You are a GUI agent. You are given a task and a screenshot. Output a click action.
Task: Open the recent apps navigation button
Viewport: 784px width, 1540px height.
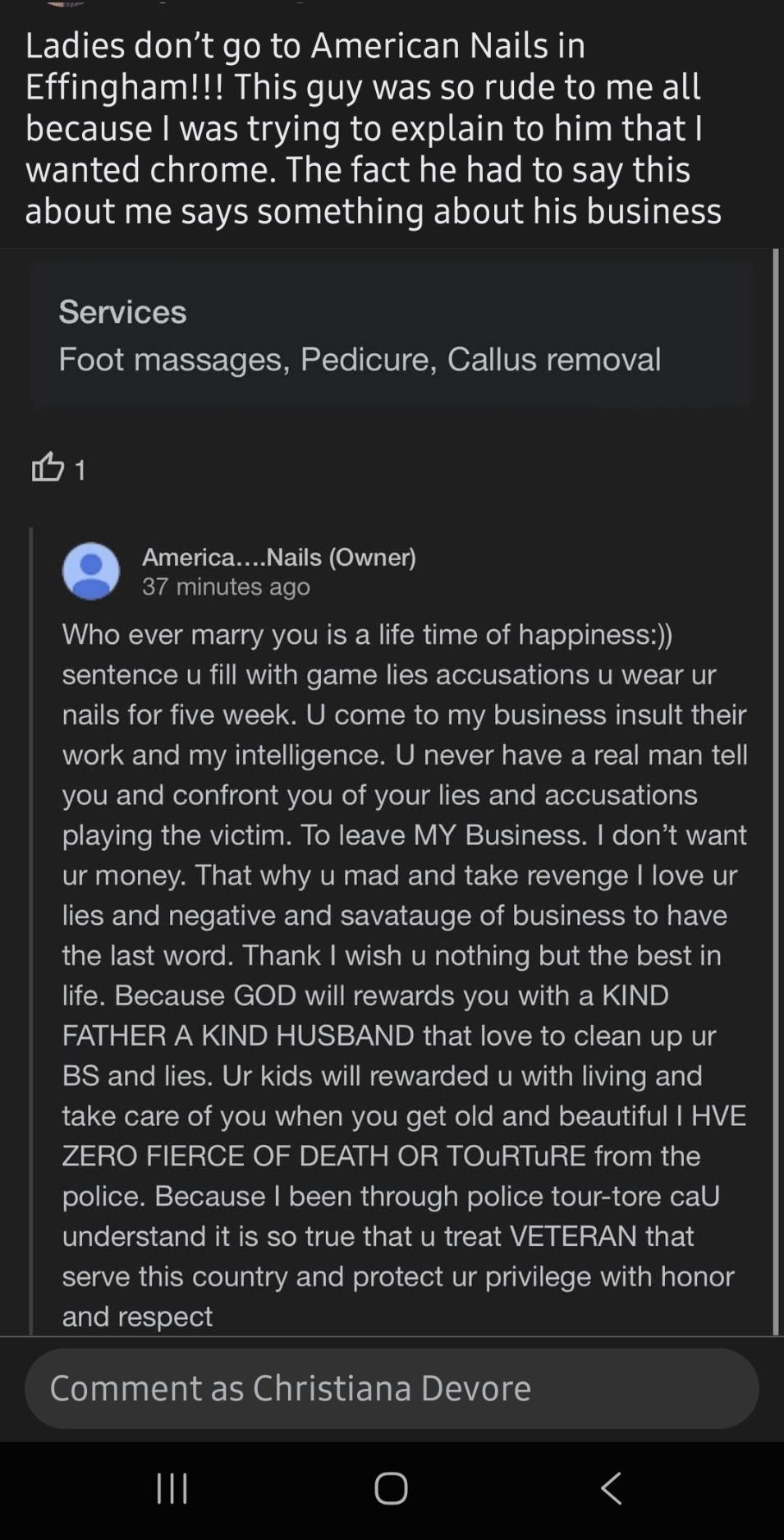click(x=172, y=1487)
